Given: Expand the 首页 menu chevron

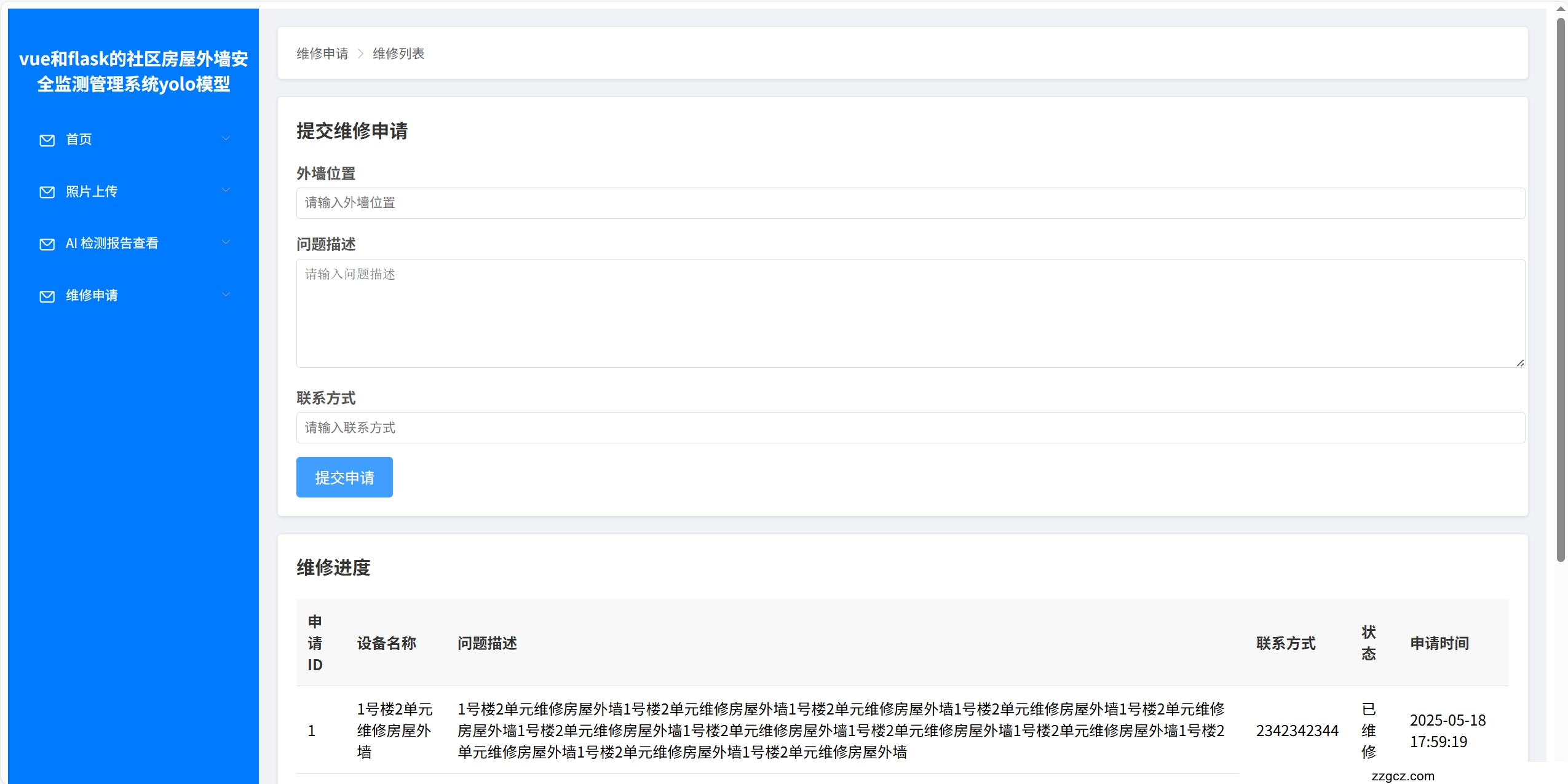Looking at the screenshot, I should (x=226, y=138).
